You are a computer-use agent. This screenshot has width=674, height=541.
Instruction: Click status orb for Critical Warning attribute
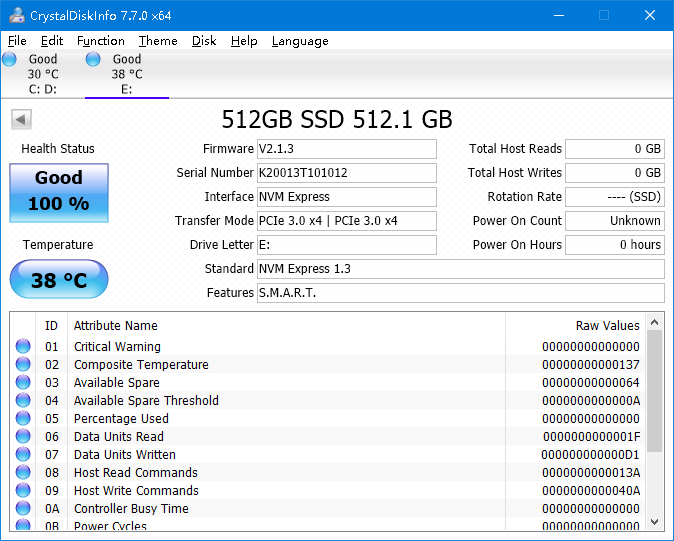coord(23,347)
